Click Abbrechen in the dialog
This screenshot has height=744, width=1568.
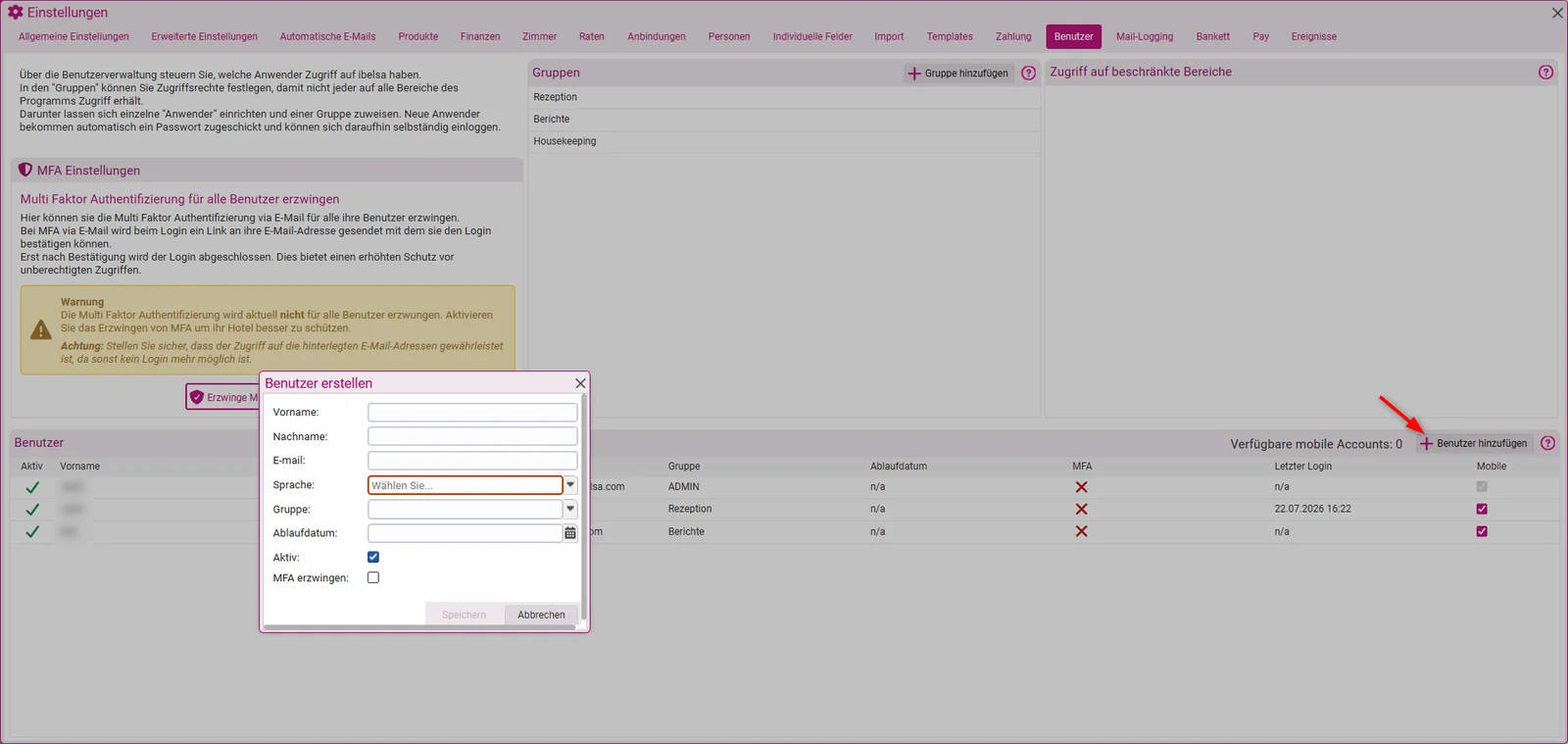click(541, 615)
